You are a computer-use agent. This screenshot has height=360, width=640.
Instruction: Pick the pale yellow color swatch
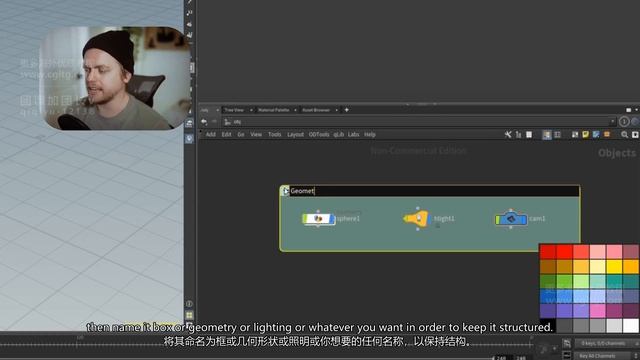click(598, 267)
